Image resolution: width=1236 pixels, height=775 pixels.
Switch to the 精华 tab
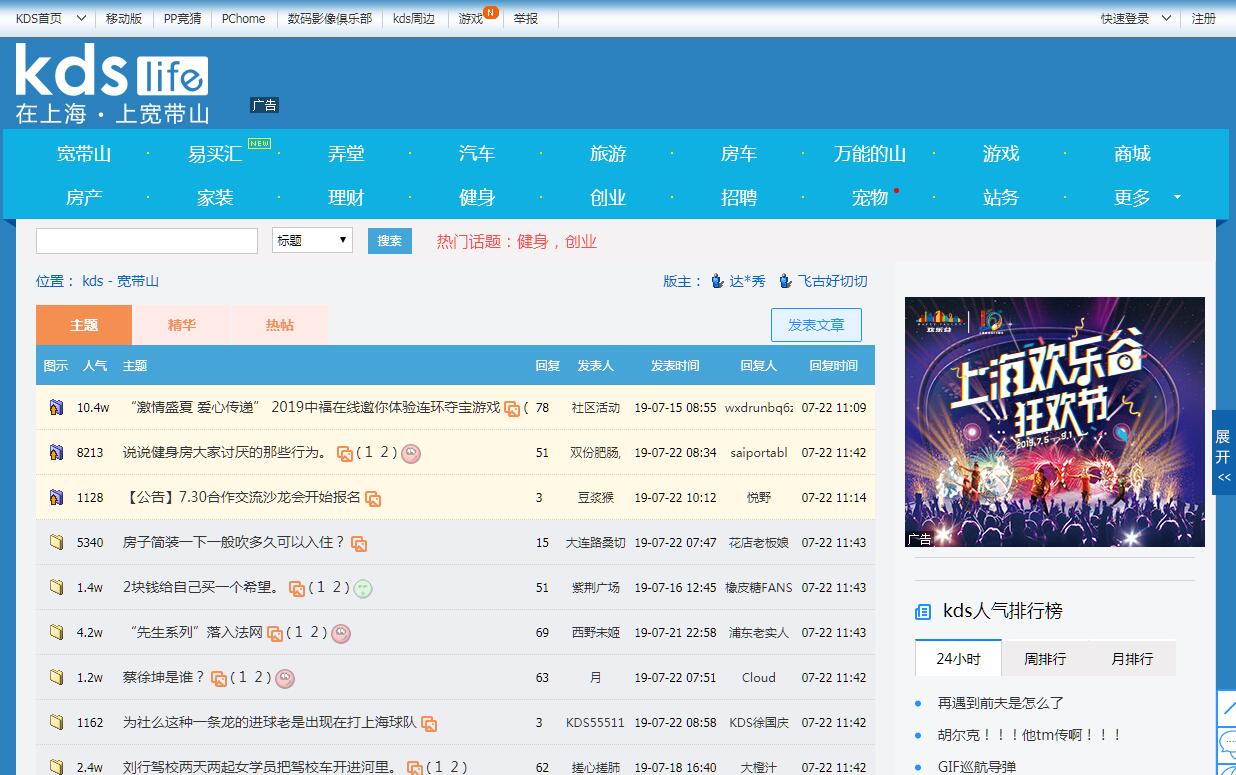181,325
